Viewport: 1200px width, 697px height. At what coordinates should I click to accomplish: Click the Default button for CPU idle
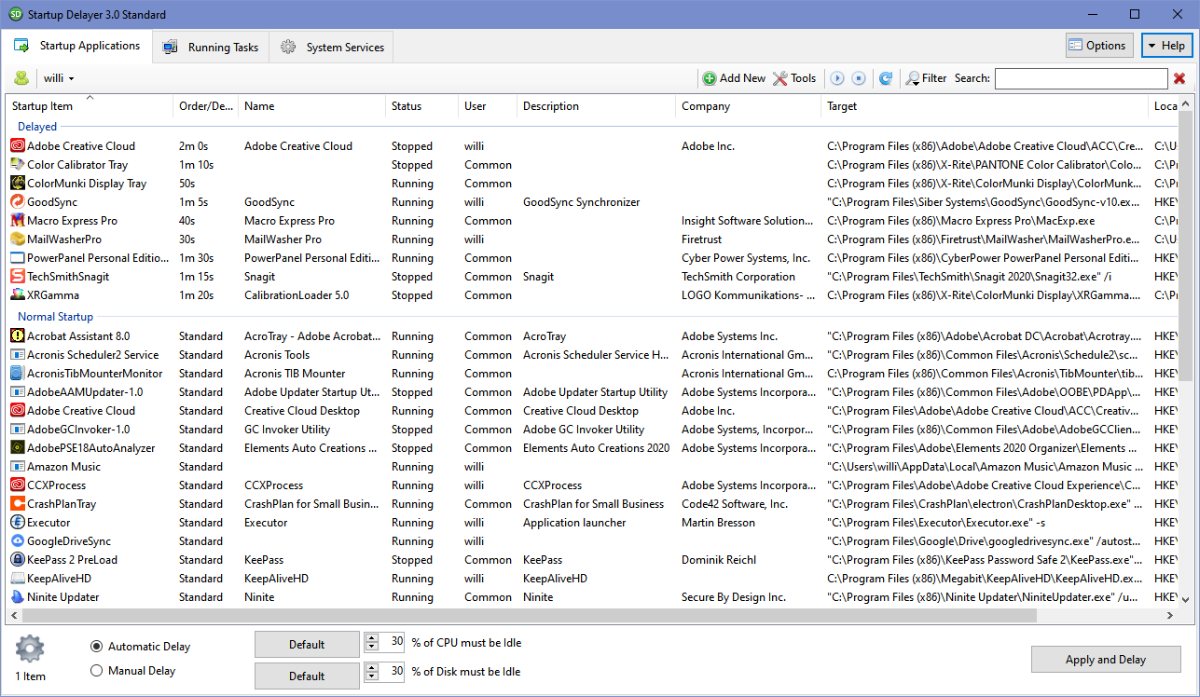click(x=307, y=644)
